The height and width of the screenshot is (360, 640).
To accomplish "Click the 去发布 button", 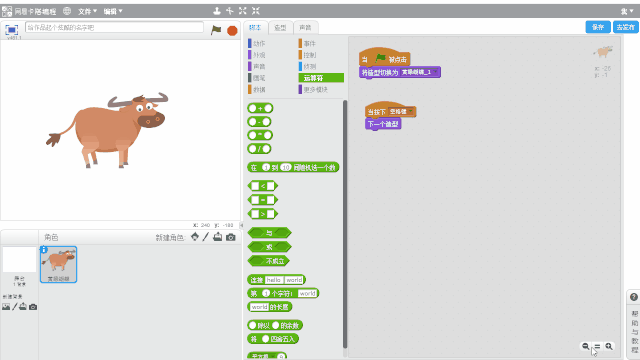I will pos(625,27).
